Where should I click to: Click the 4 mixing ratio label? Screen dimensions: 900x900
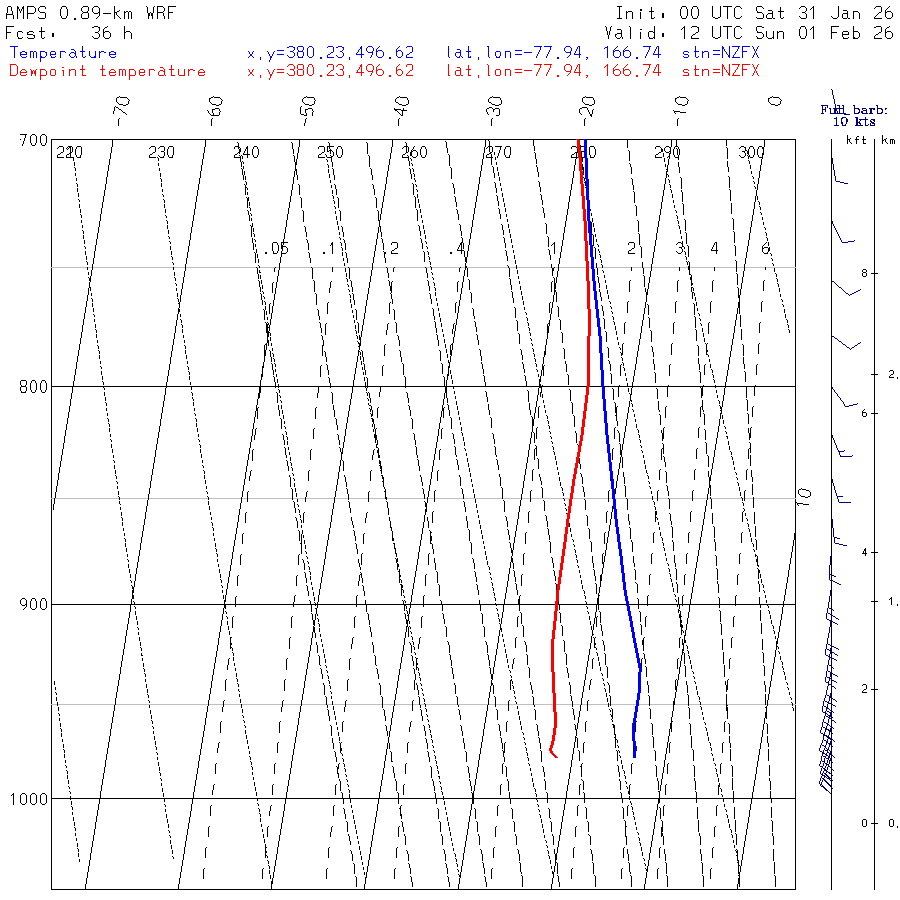click(714, 249)
